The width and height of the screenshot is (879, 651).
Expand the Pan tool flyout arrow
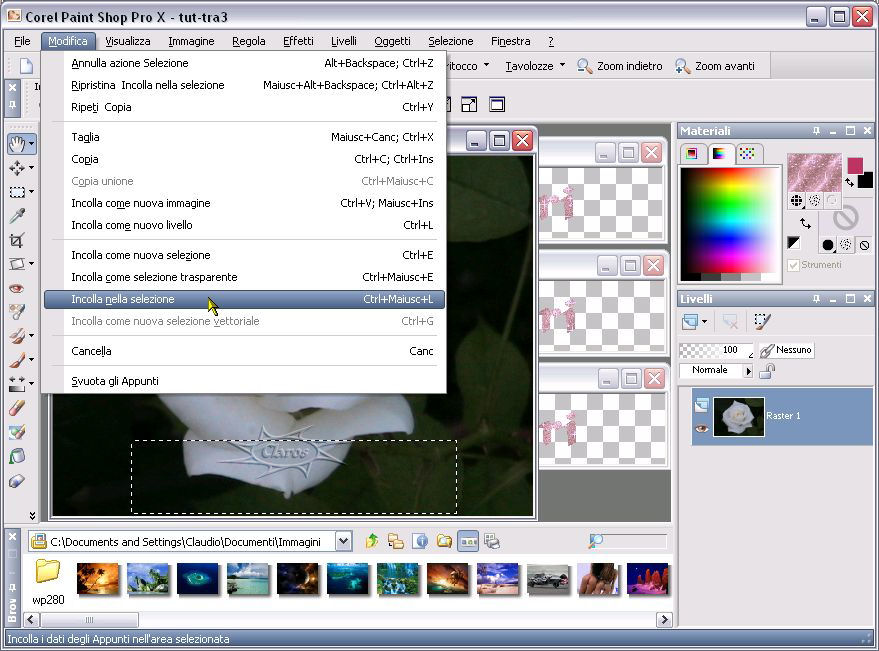point(31,144)
